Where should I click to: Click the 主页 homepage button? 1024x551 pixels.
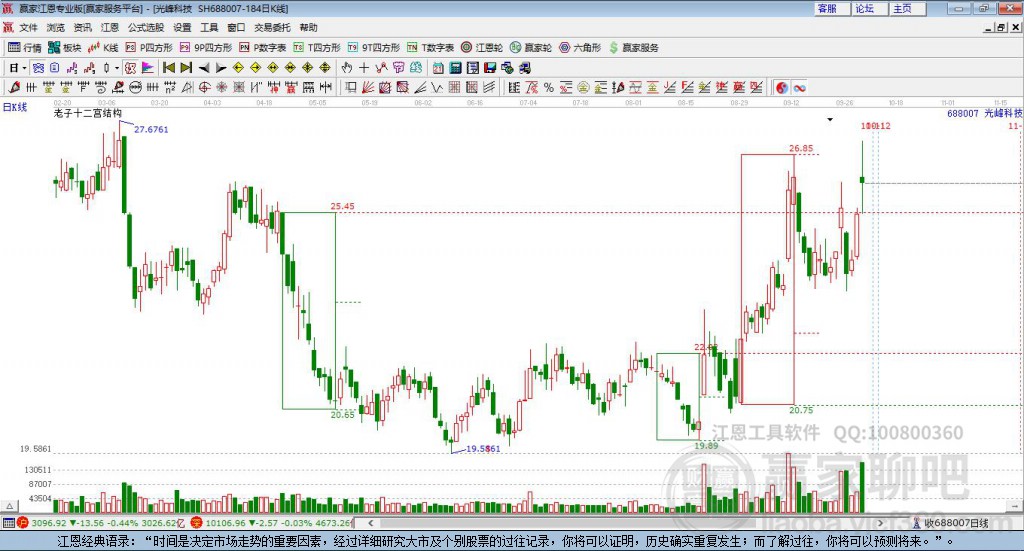(907, 8)
